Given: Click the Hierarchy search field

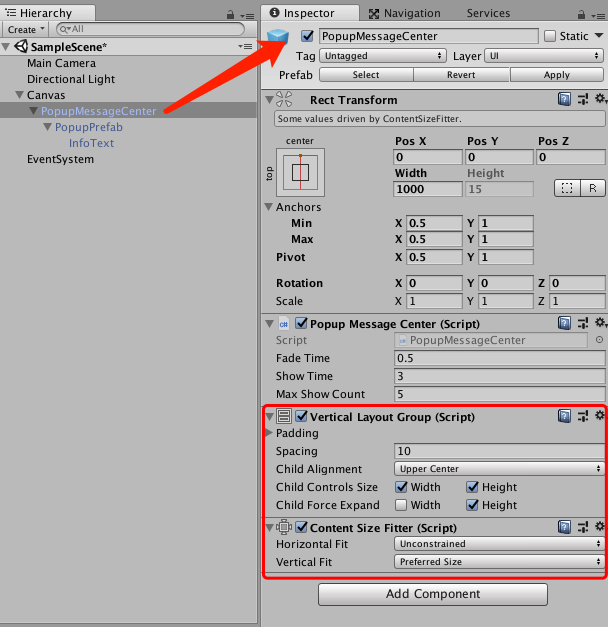Looking at the screenshot, I should point(150,29).
